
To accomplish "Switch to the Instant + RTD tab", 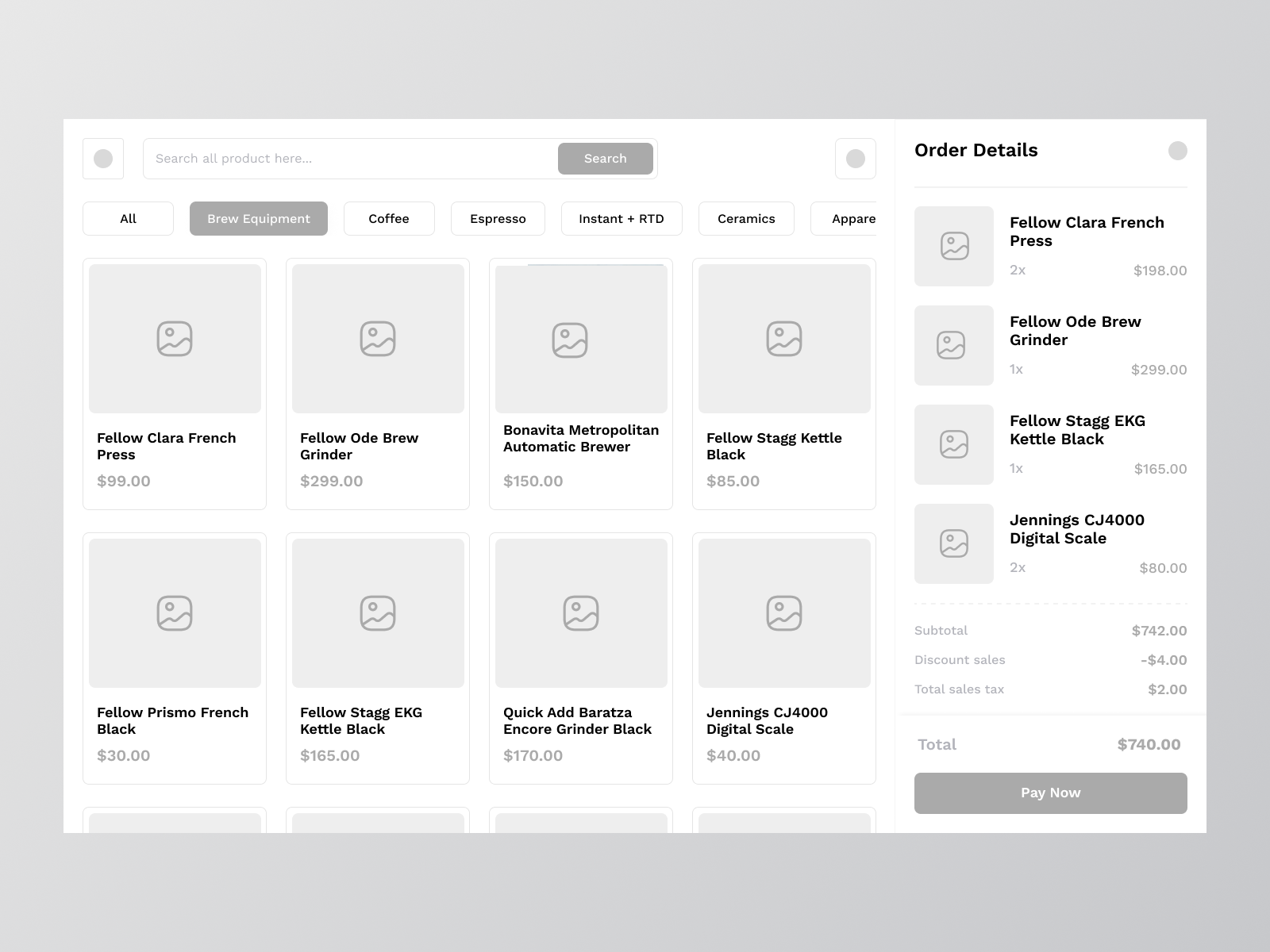I will 622,218.
